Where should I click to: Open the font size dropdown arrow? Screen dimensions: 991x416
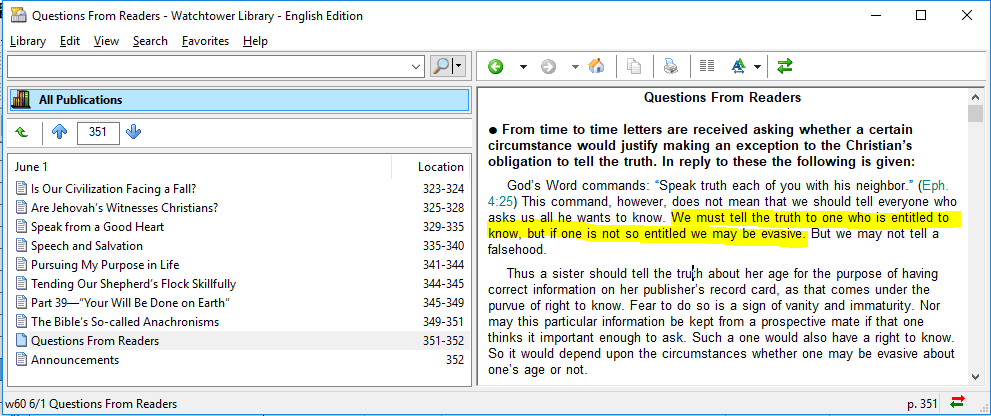tap(758, 67)
